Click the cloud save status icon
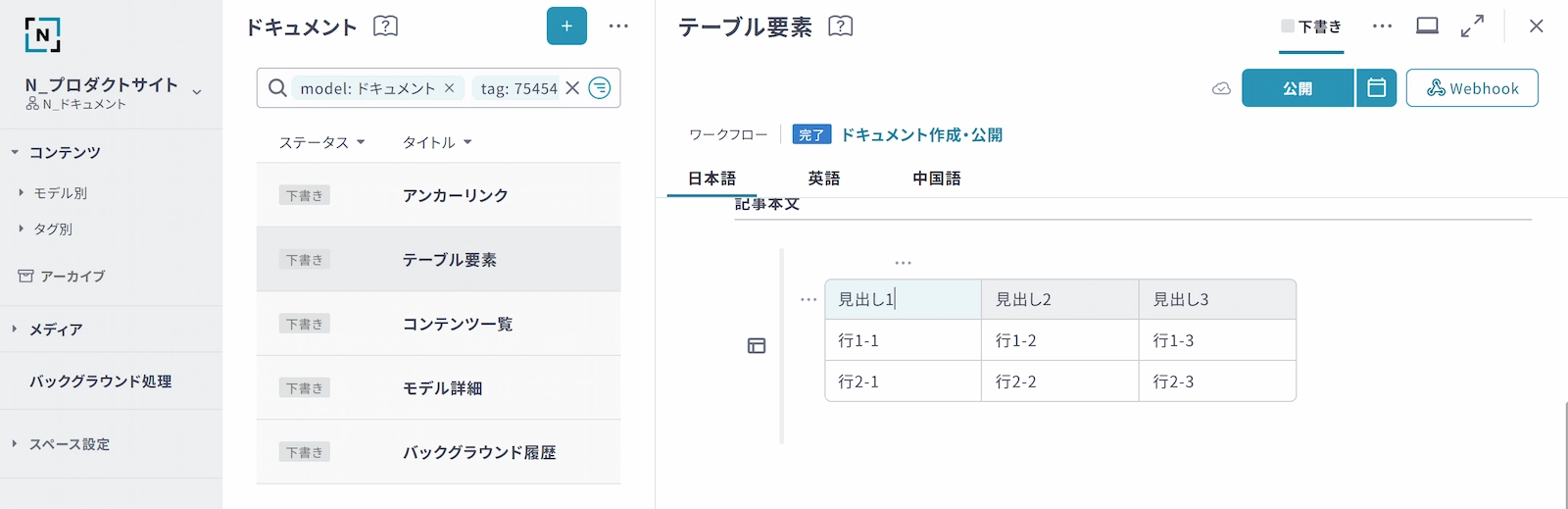Screen dimensions: 1568x509 1221,88
